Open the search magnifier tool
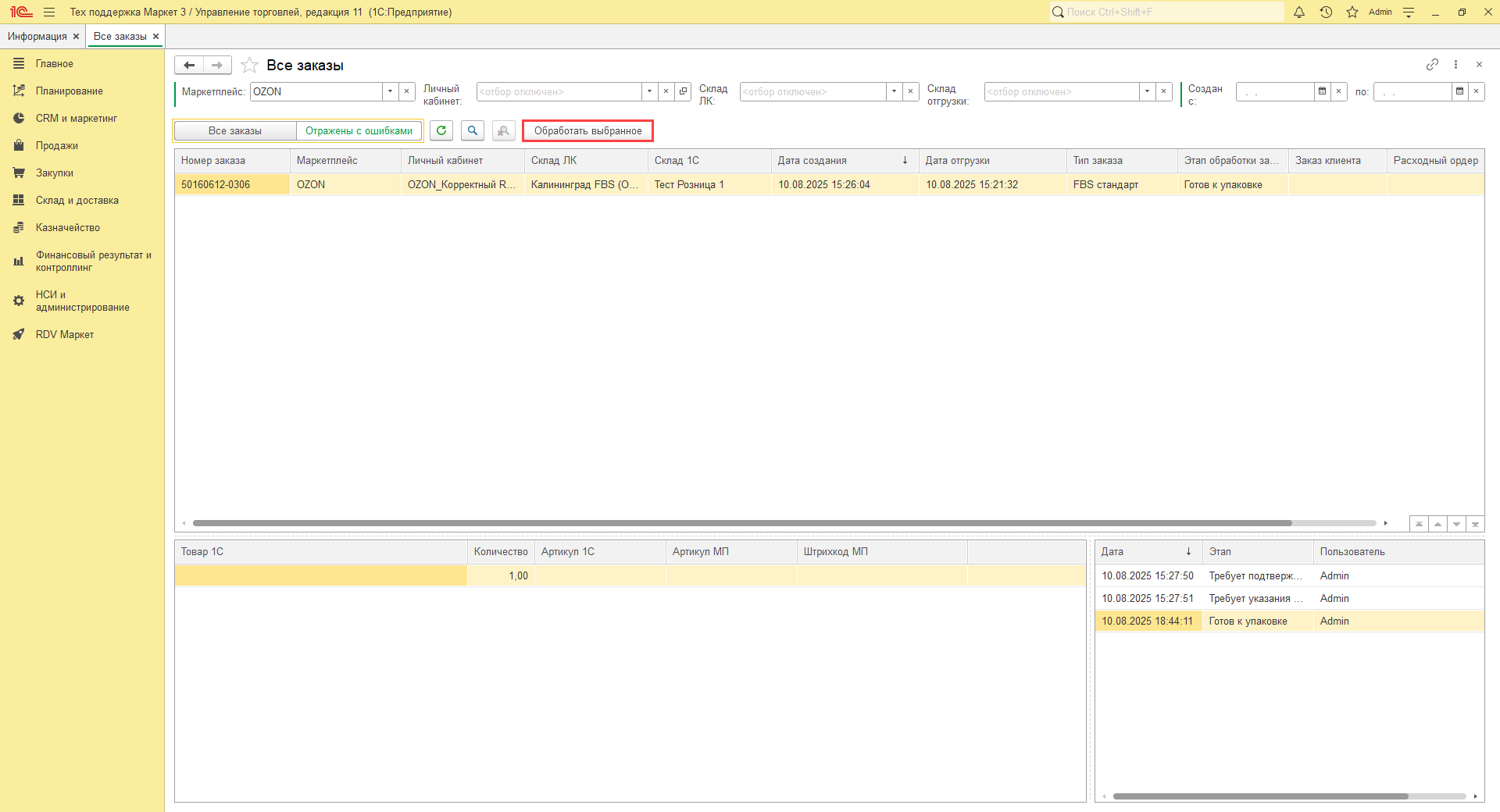The height and width of the screenshot is (812, 1500). 473,131
